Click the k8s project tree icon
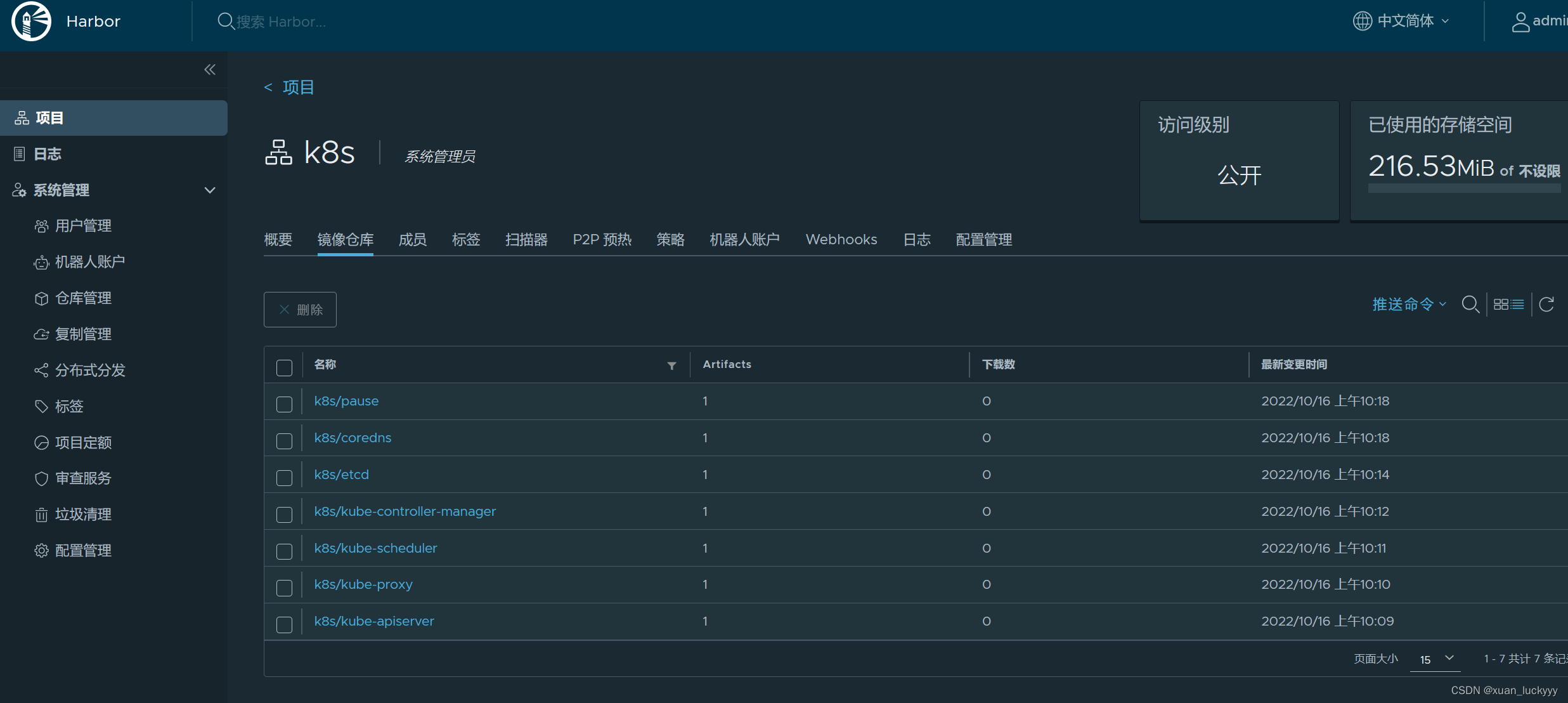The image size is (1568, 703). point(278,153)
